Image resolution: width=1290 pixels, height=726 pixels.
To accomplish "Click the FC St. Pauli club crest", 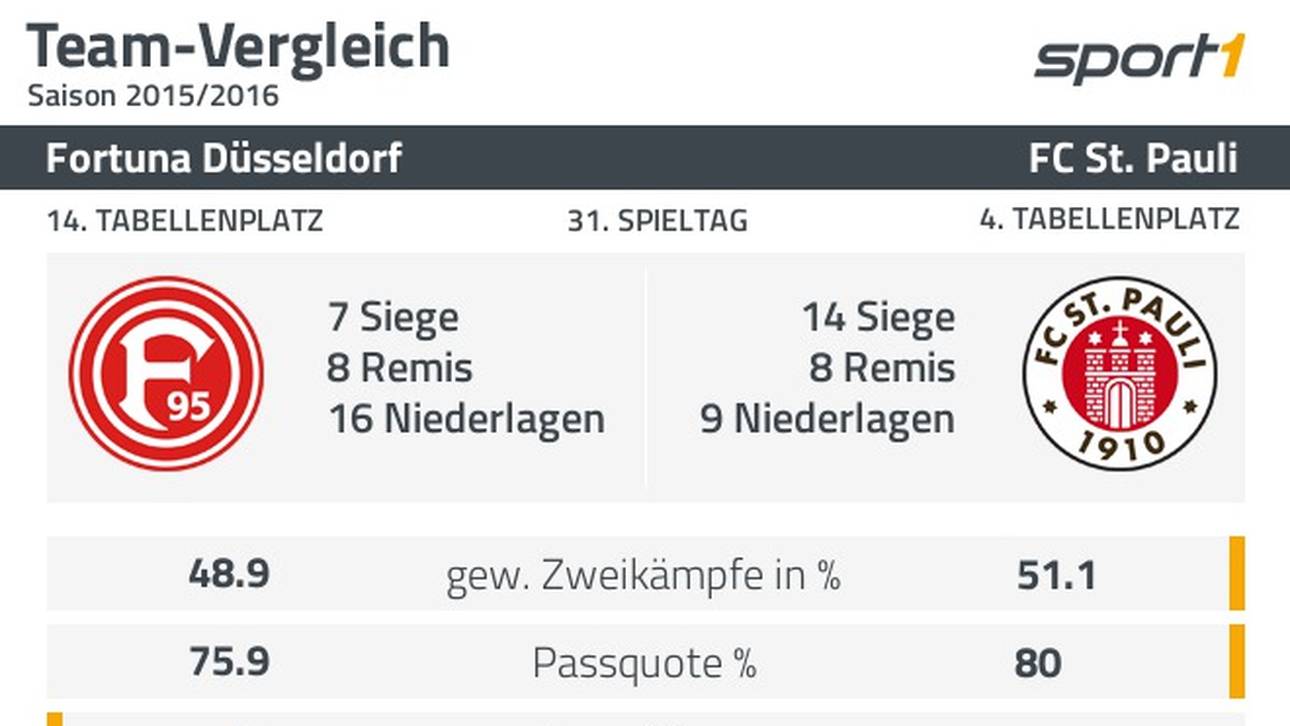I will click(1120, 373).
